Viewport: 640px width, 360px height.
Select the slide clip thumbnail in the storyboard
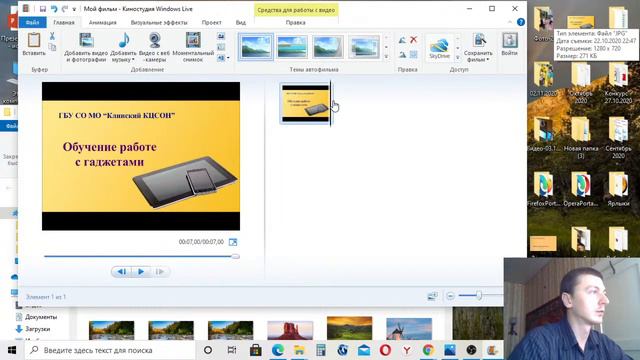(305, 103)
